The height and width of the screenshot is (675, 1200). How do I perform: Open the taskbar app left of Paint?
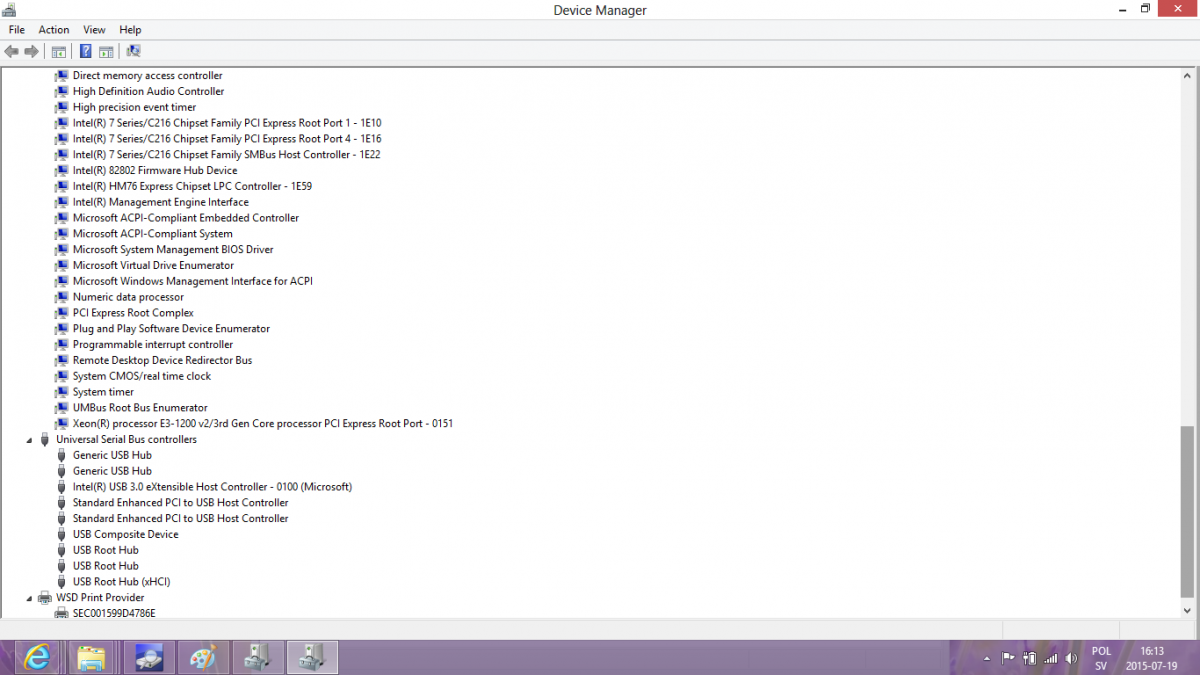click(149, 658)
